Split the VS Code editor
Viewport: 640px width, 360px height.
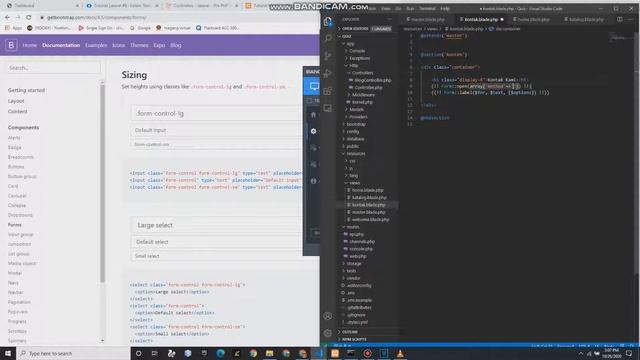[x=620, y=19]
